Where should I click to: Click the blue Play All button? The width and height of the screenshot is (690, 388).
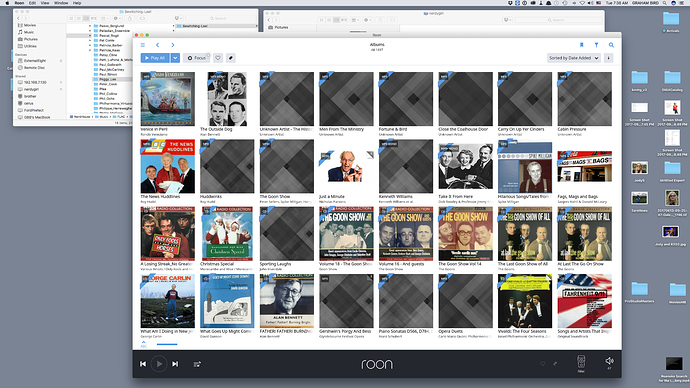(155, 58)
